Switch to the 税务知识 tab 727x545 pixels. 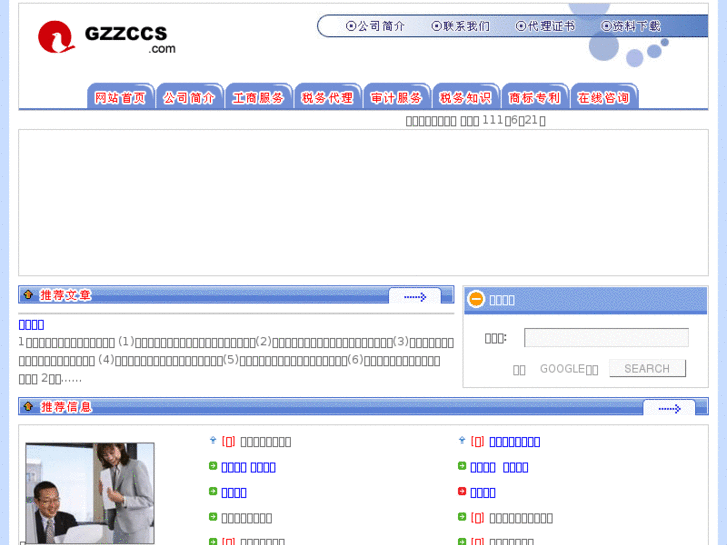(x=466, y=96)
